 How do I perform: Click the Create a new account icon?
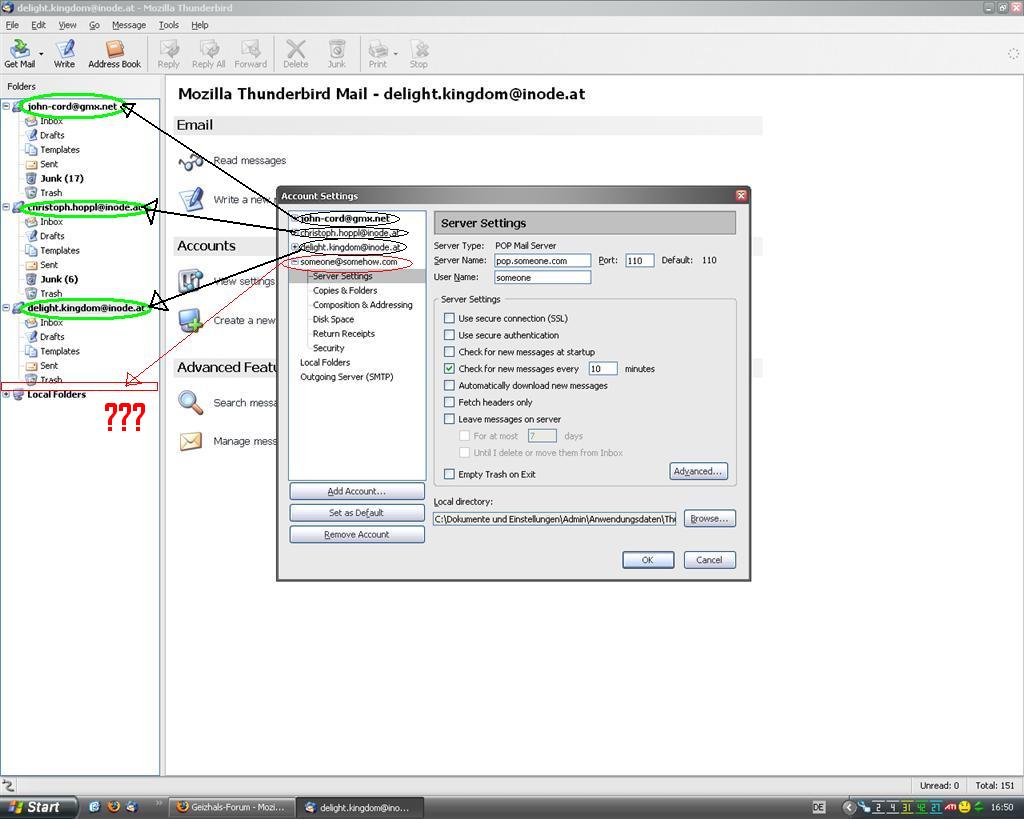pyautogui.click(x=191, y=320)
